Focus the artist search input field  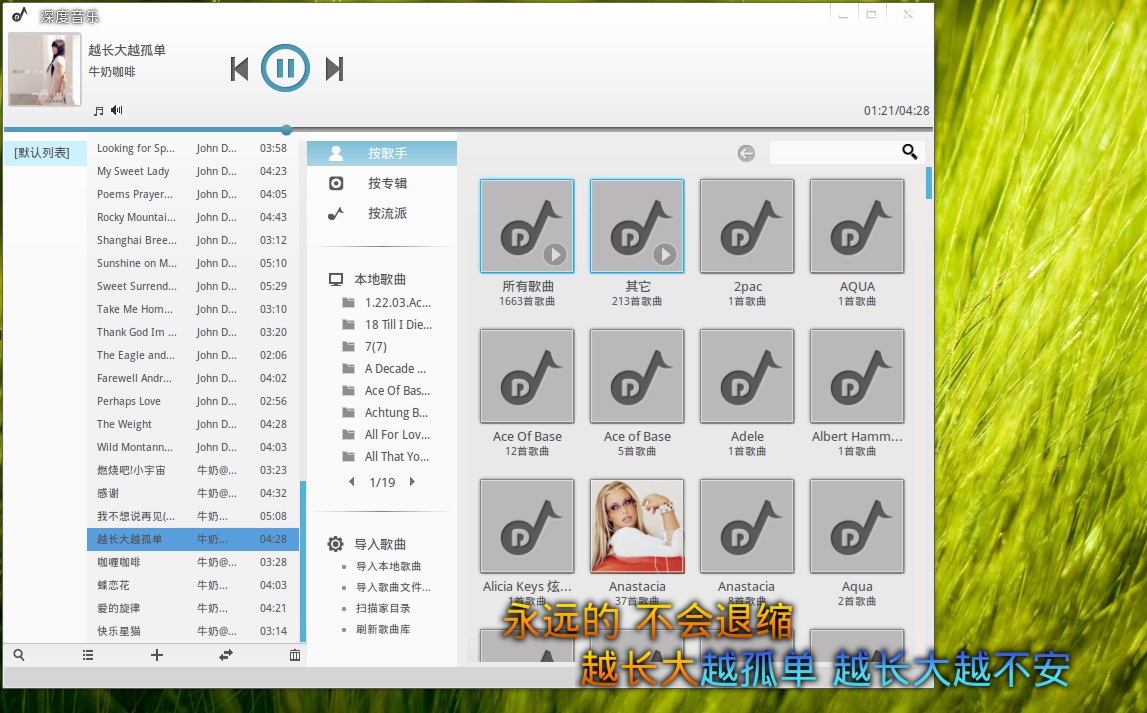pyautogui.click(x=835, y=152)
